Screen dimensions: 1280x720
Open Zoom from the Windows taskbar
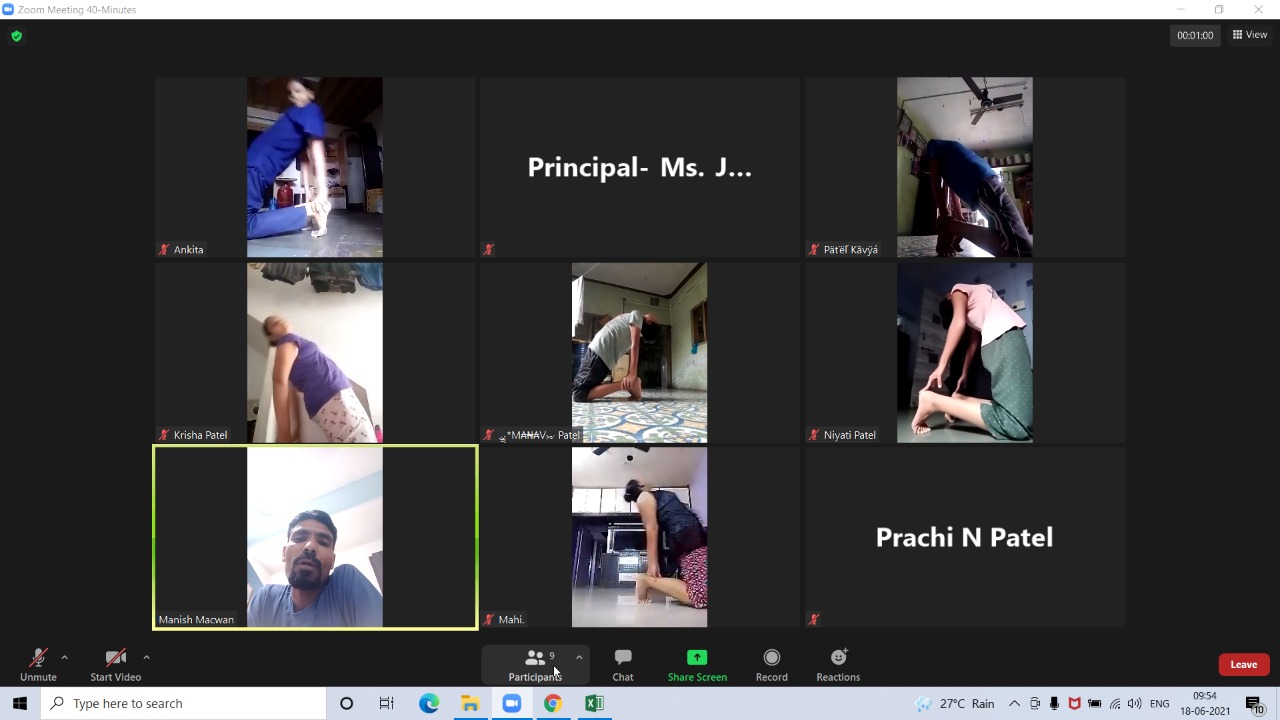(x=511, y=704)
